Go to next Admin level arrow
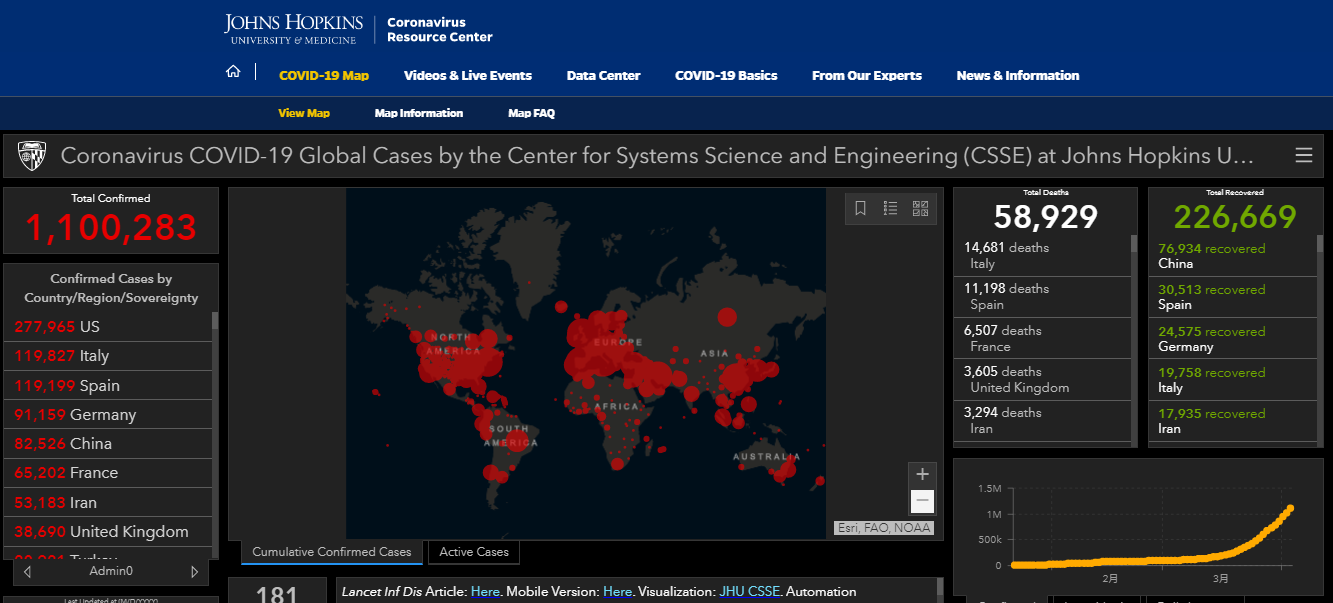Viewport: 1333px width, 603px height. click(195, 572)
